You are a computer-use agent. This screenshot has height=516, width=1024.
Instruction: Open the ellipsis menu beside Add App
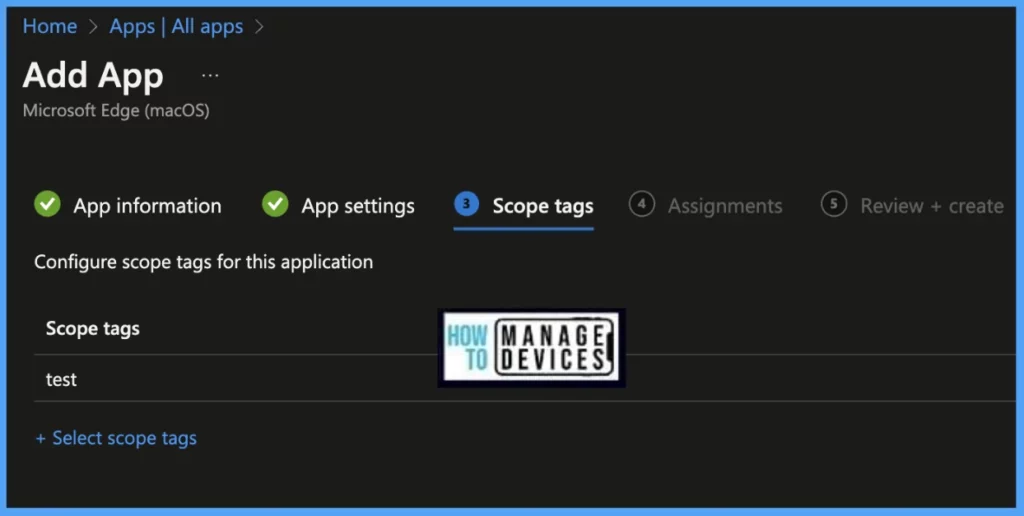(x=210, y=76)
